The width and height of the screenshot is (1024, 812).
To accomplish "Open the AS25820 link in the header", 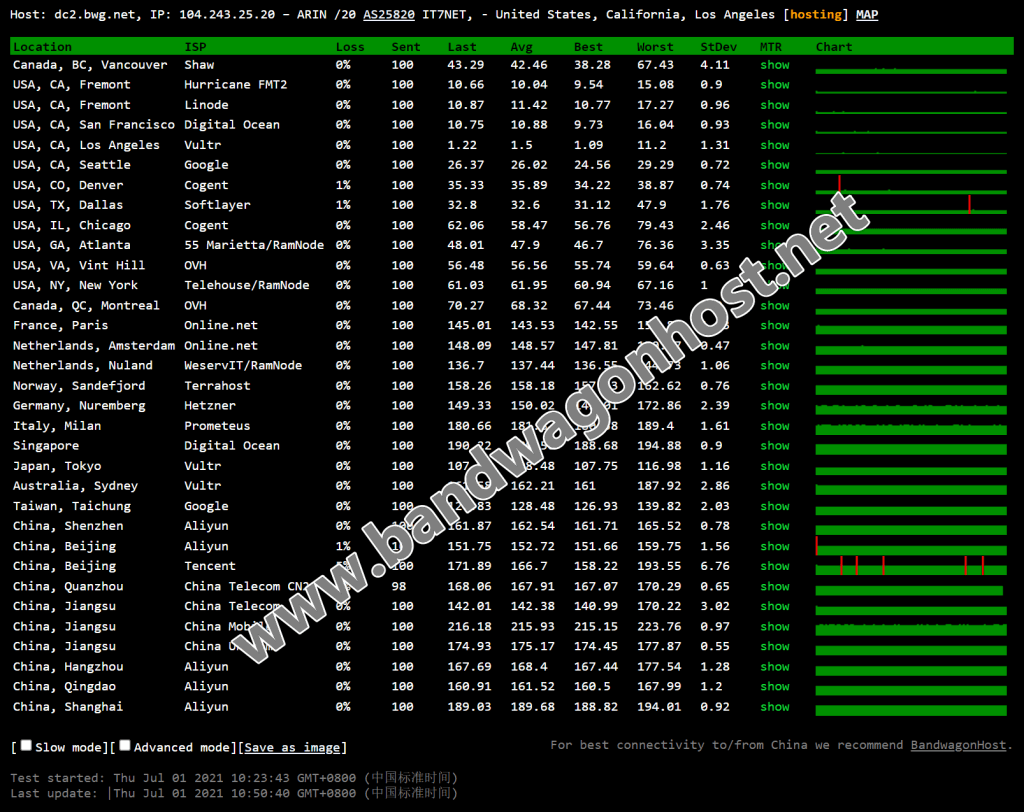I will pyautogui.click(x=389, y=14).
